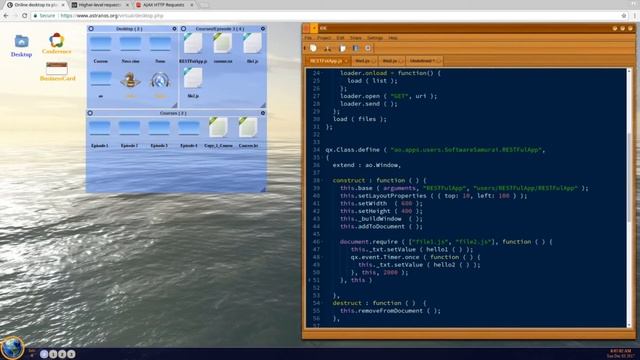Close the RESTFulApp.js editor tab
Image resolution: width=640 pixels, height=360 pixels.
click(346, 61)
